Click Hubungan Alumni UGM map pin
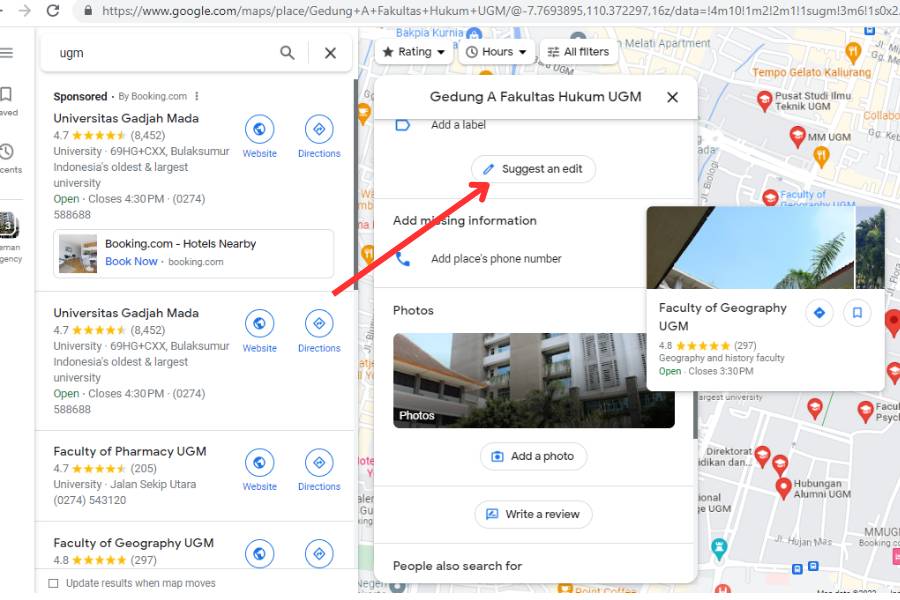 783,487
